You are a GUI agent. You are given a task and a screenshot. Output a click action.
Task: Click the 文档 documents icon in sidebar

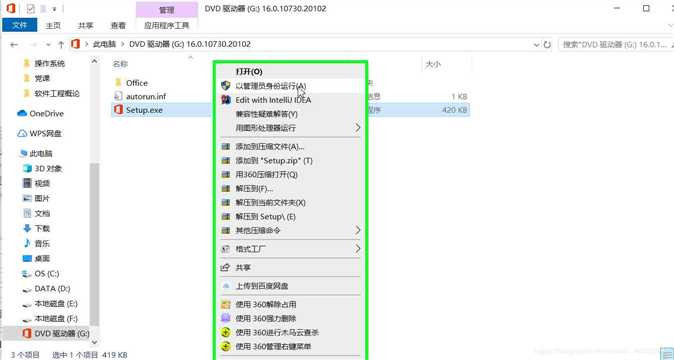[x=27, y=214]
